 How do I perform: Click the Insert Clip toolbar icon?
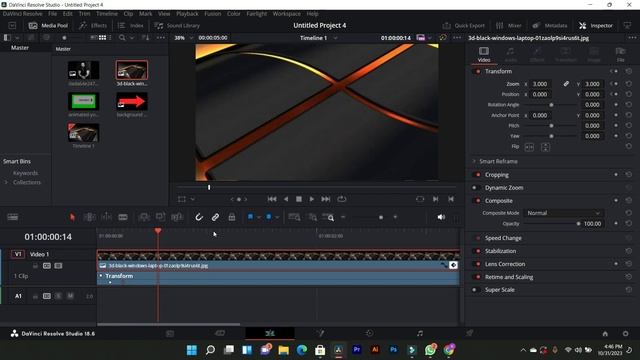144,217
